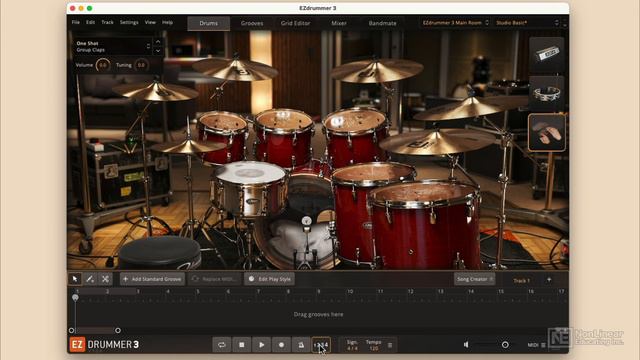
Task: Step to next instrument with down chevron
Action: (x=158, y=51)
